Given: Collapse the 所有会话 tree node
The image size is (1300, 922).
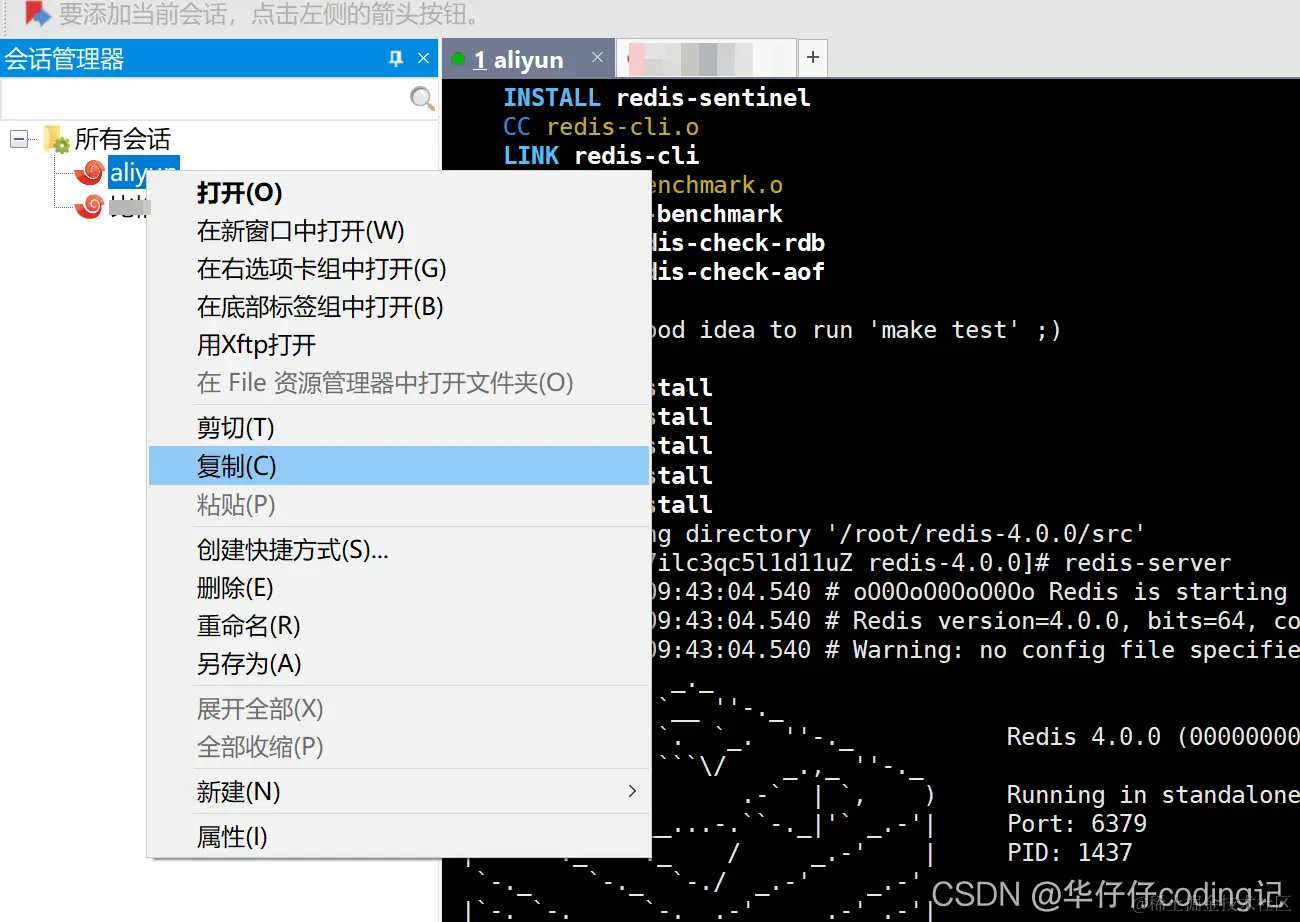Looking at the screenshot, I should pos(19,139).
